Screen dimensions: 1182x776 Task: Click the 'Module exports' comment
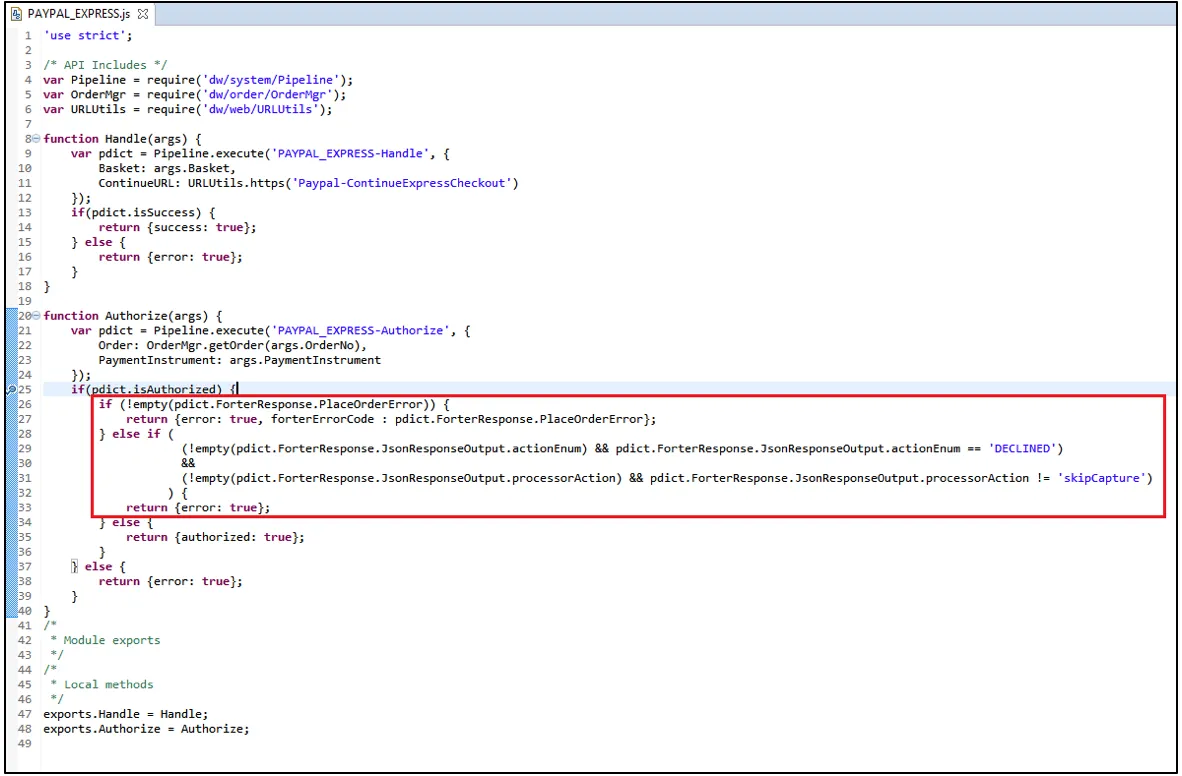coord(112,640)
